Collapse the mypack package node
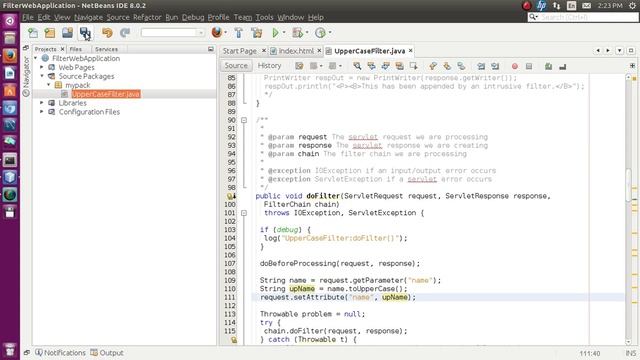The height and width of the screenshot is (360, 640). pos(49,85)
